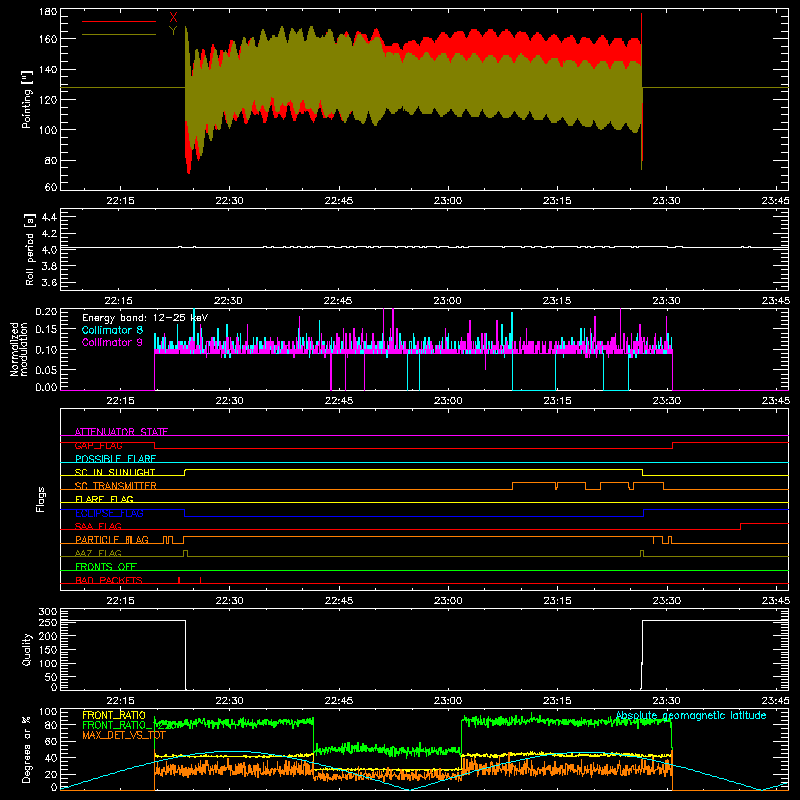
Task: Click the 'Flags' vertical axis title
Action: tap(41, 499)
